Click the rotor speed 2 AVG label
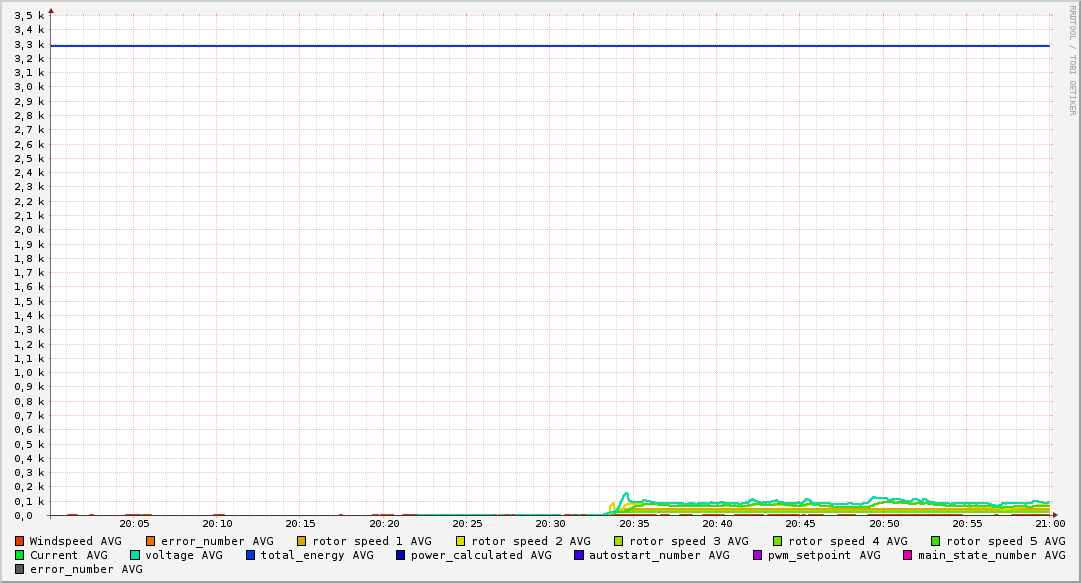The height and width of the screenshot is (583, 1081). (x=530, y=541)
